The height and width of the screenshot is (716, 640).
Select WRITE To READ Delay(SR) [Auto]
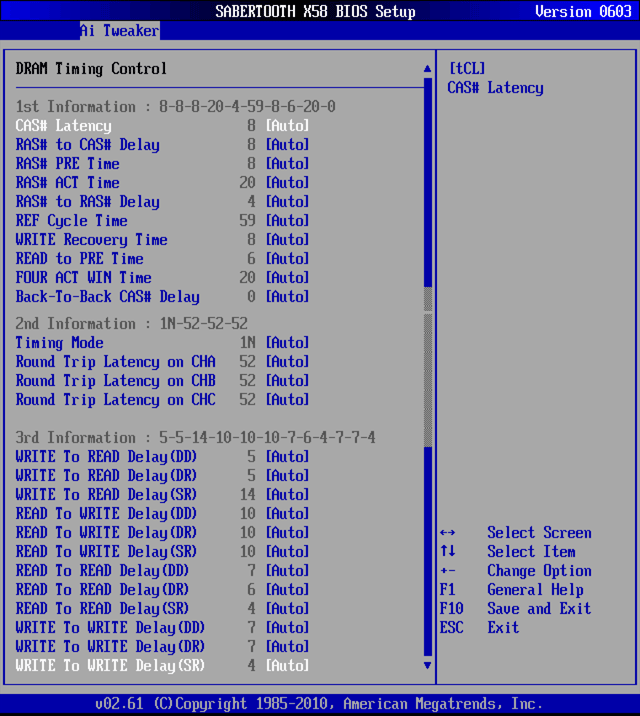pos(287,495)
